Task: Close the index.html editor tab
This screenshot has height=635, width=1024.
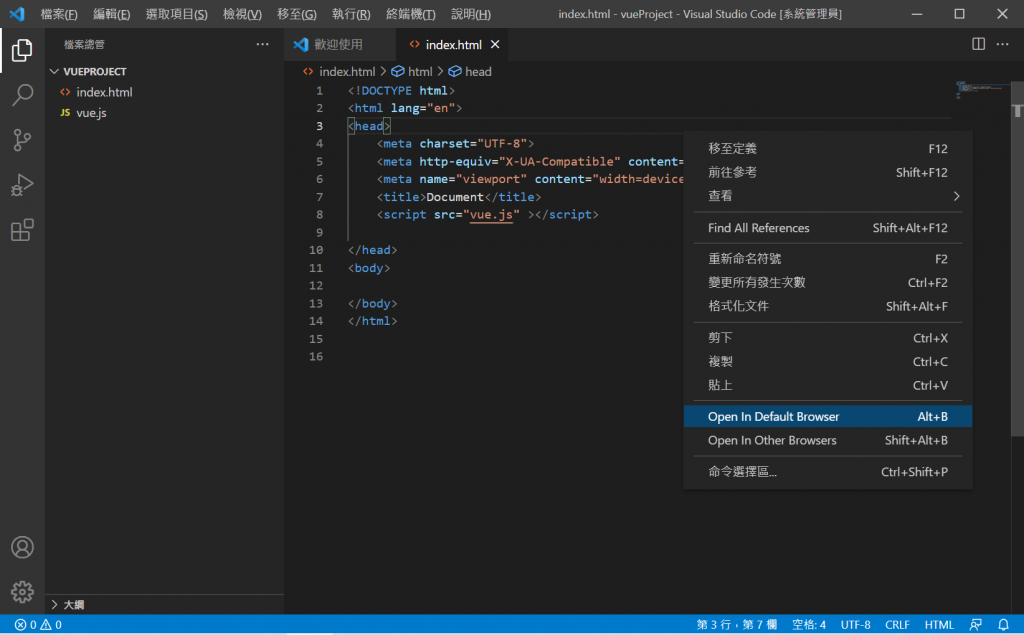Action: pos(495,44)
